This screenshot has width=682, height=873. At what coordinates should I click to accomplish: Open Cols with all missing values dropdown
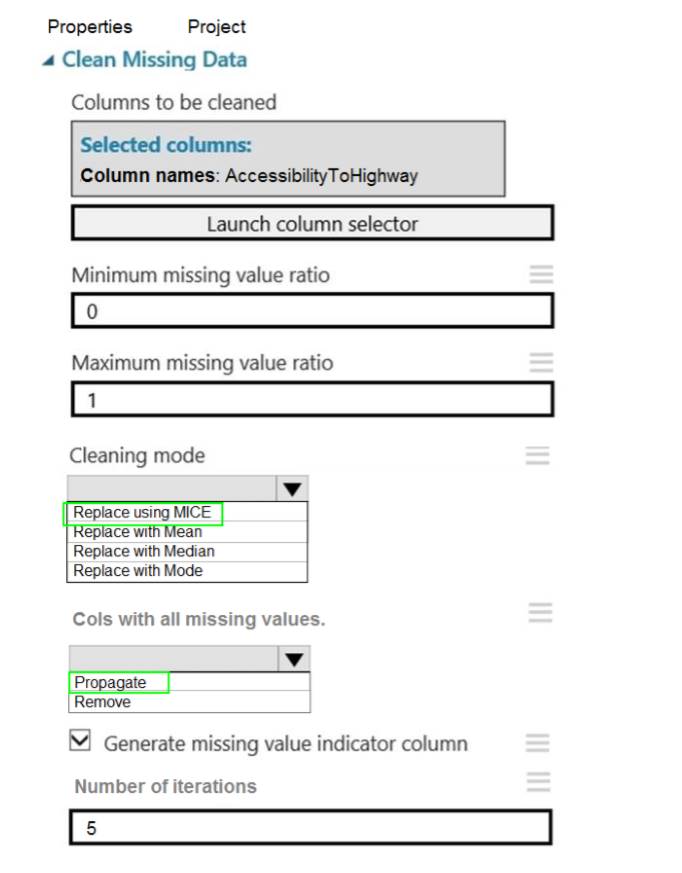293,659
